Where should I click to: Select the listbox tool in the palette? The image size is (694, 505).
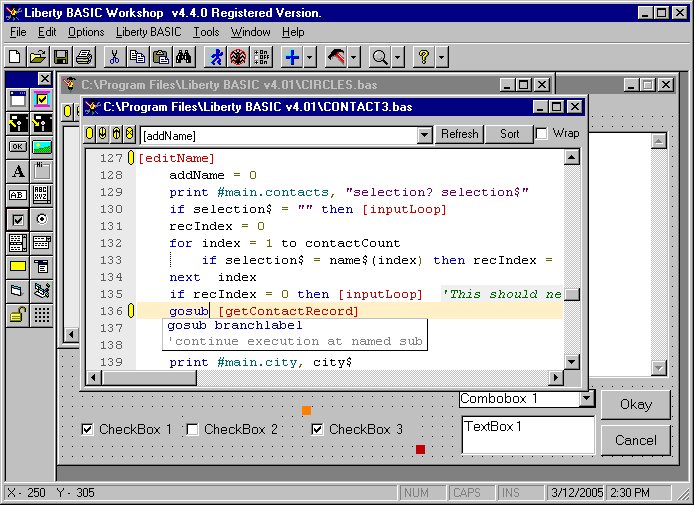click(x=18, y=243)
